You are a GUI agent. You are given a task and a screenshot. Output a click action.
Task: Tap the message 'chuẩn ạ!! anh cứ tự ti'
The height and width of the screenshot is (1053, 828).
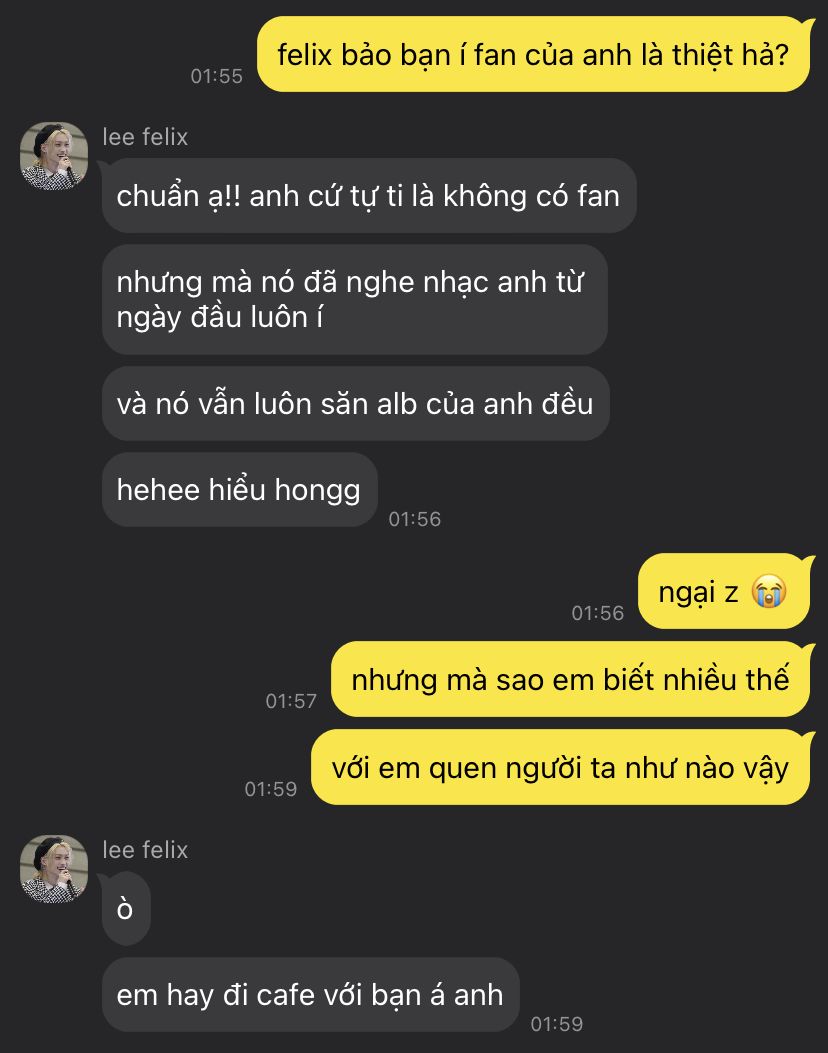point(369,196)
